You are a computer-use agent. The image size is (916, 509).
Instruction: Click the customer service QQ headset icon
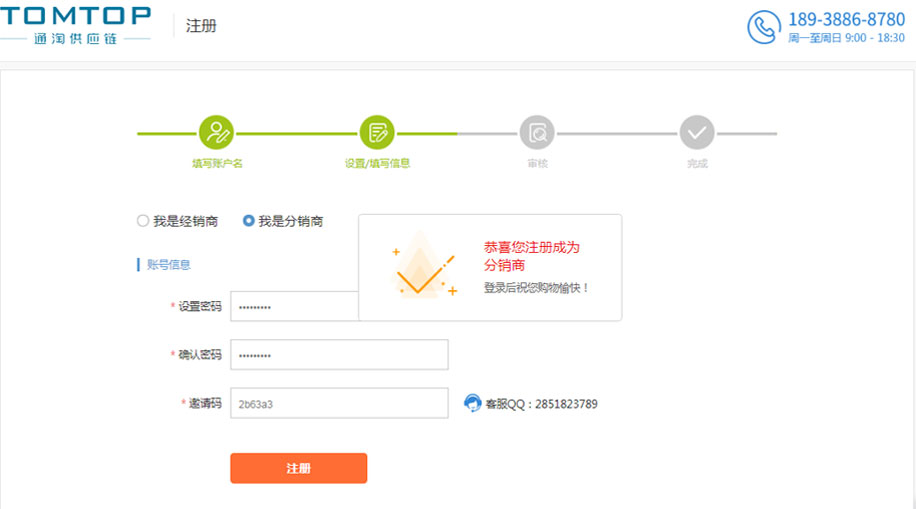[473, 403]
